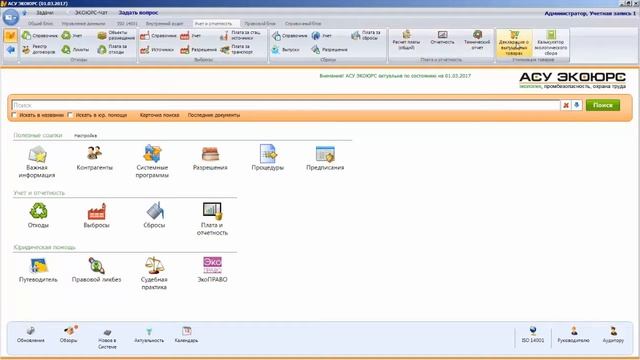Open the Правовой ликбез shortcut
Viewport: 640px width, 360px height.
[97, 270]
